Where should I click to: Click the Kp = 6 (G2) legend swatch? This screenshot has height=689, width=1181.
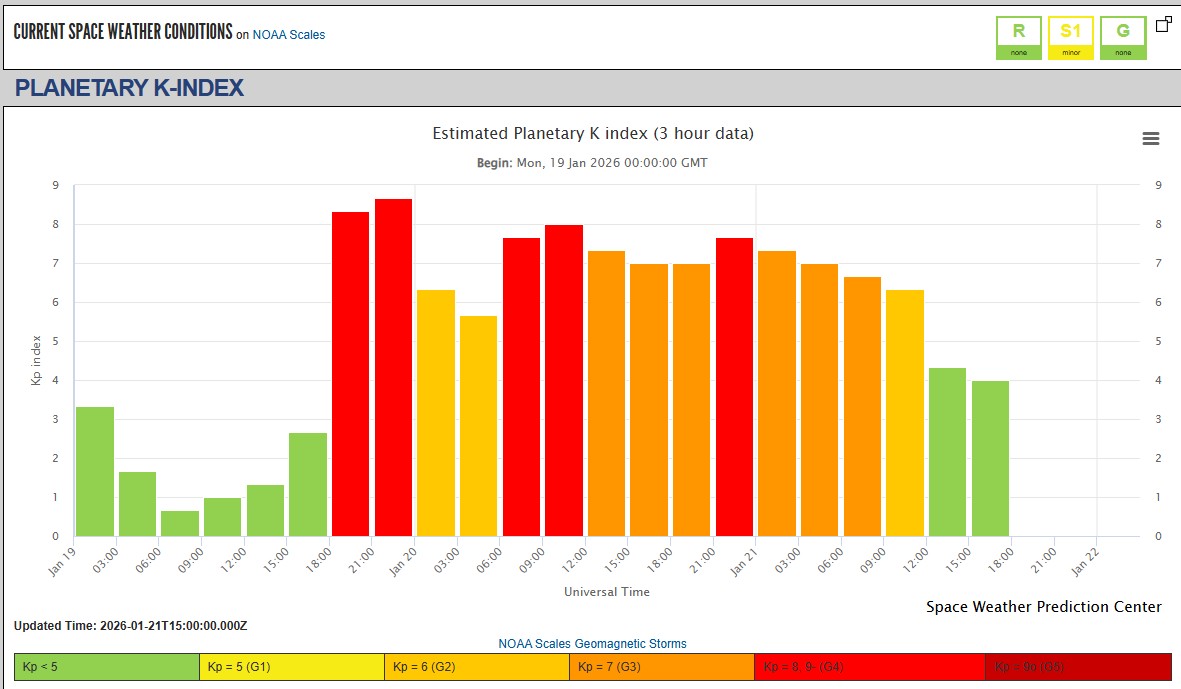[477, 667]
